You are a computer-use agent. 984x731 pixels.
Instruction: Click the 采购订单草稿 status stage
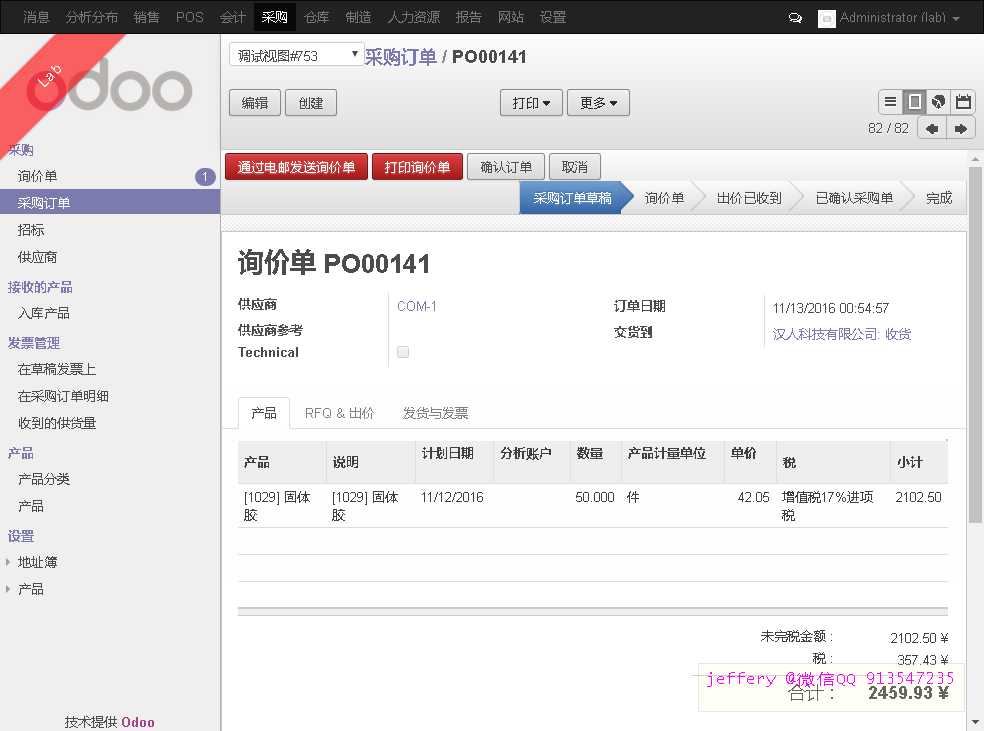pos(572,198)
